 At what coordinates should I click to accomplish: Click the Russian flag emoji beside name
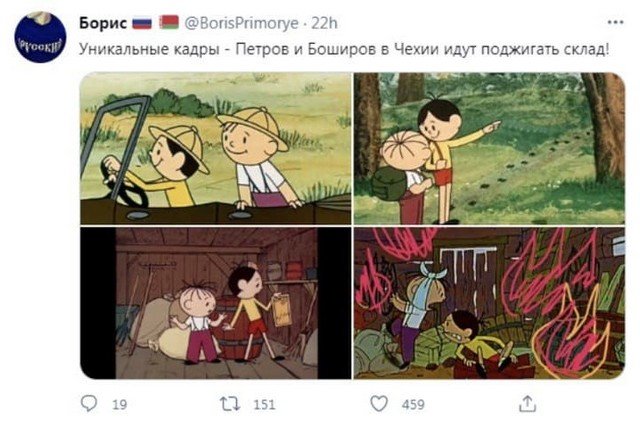(x=142, y=23)
